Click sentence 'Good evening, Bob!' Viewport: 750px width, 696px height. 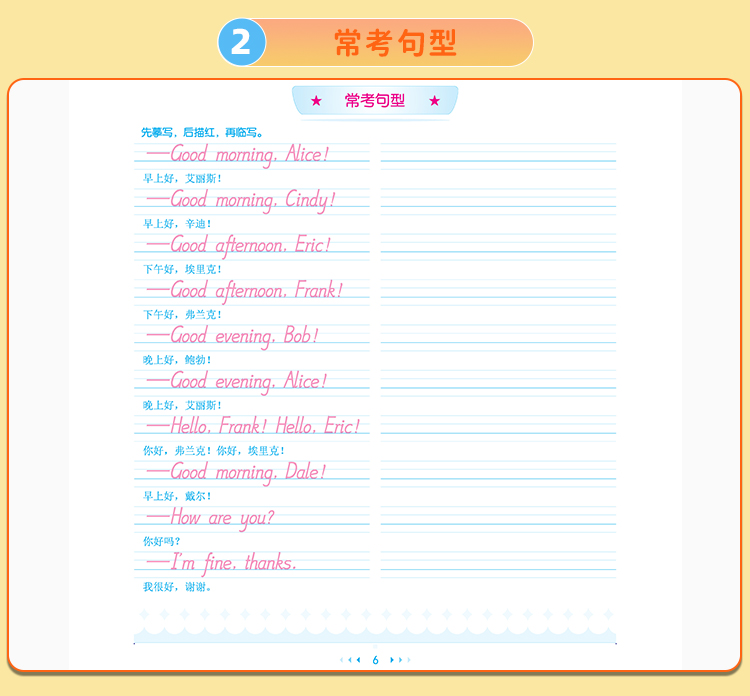click(x=232, y=336)
